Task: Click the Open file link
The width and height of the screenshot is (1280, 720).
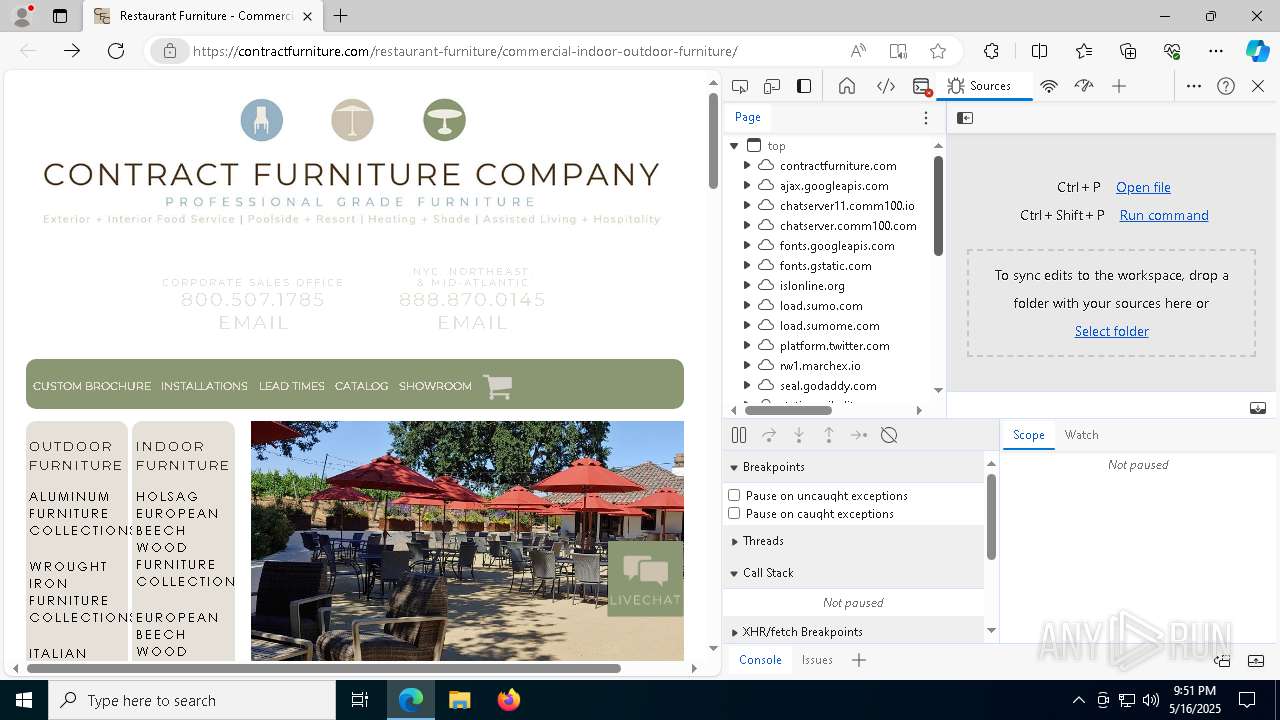Action: click(1143, 187)
